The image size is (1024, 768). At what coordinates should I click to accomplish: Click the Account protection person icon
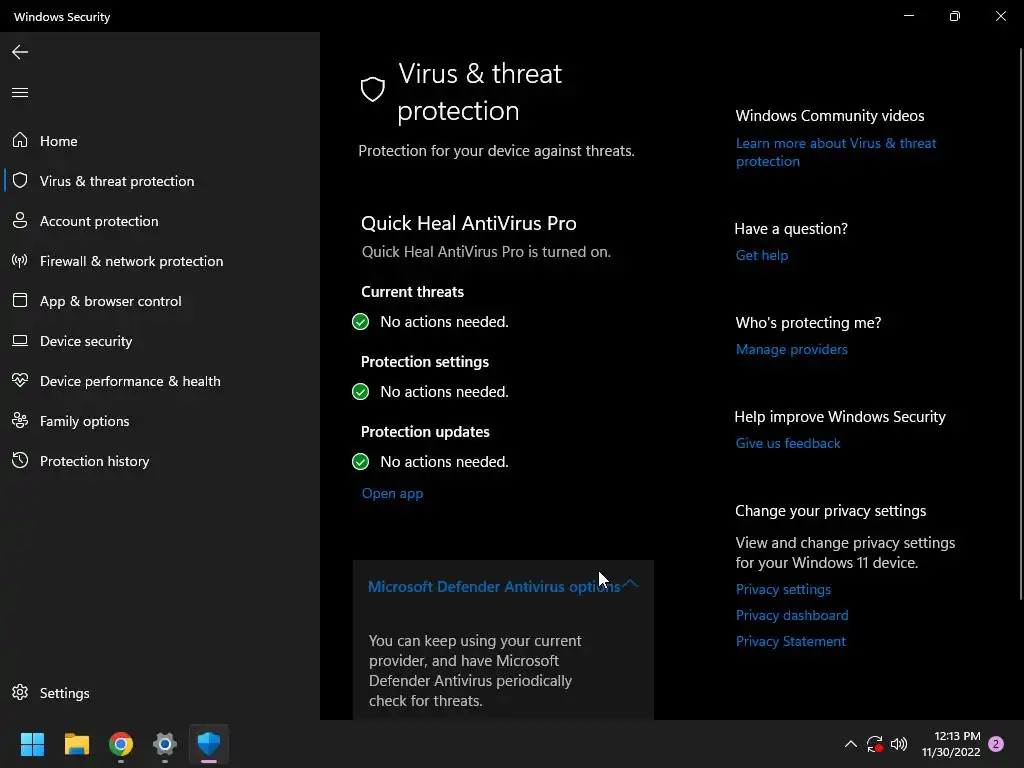[20, 221]
